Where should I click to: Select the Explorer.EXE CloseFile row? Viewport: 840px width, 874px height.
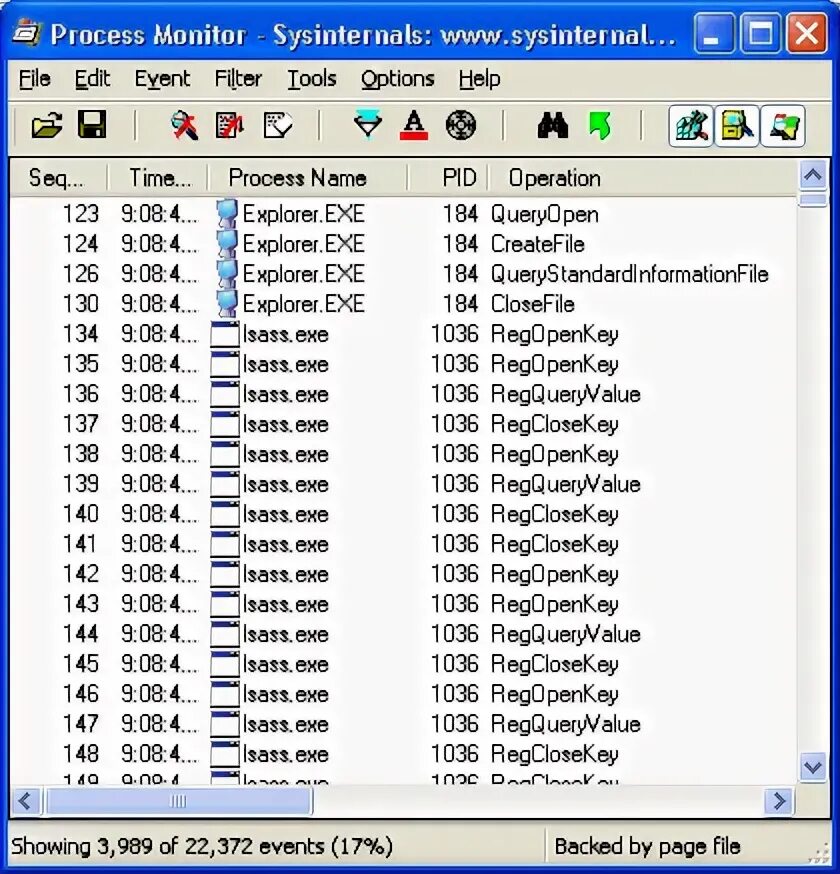click(x=404, y=304)
